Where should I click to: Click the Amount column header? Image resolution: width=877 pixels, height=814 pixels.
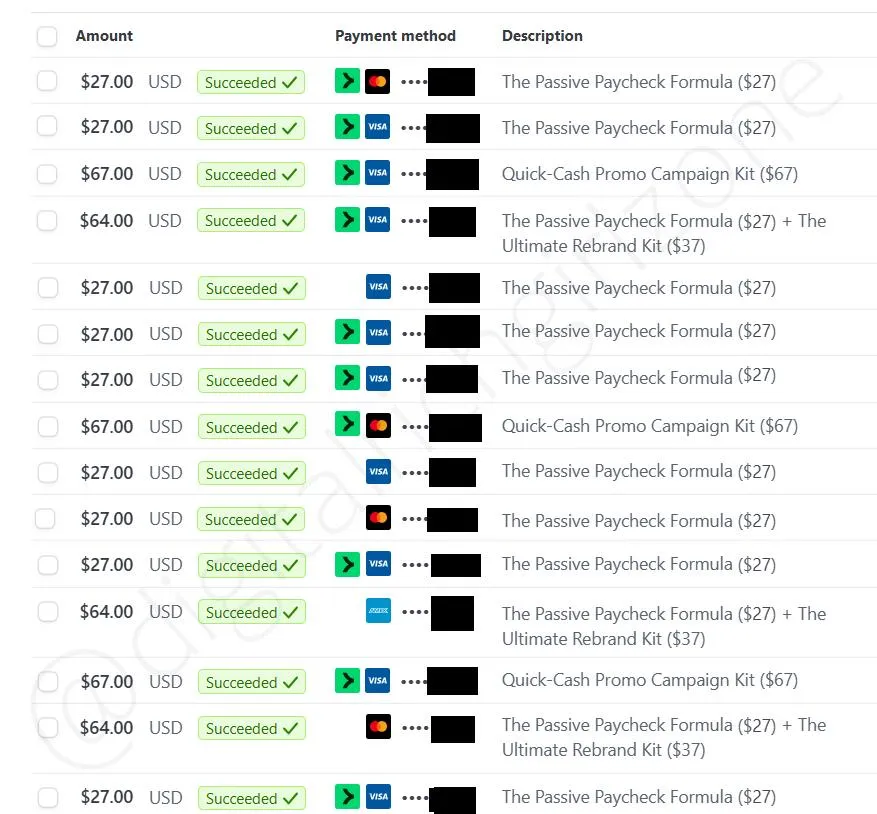pyautogui.click(x=104, y=36)
